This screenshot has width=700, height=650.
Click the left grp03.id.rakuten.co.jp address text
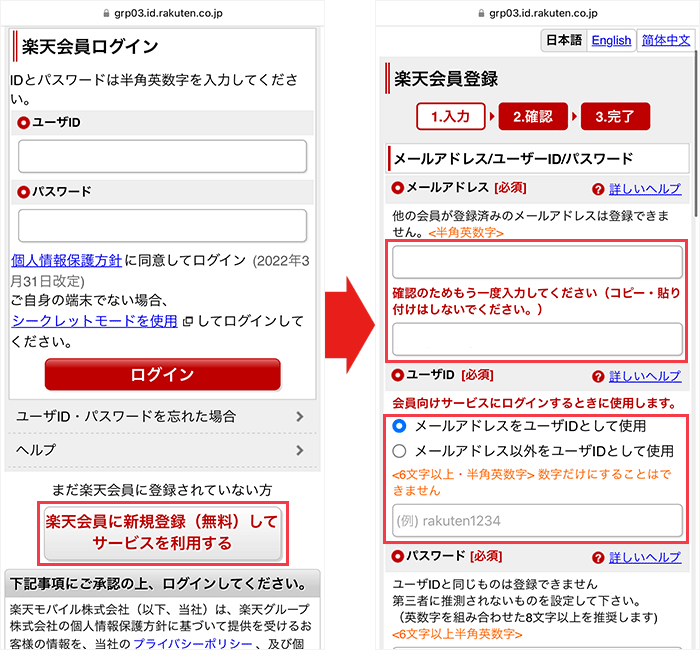coord(168,13)
